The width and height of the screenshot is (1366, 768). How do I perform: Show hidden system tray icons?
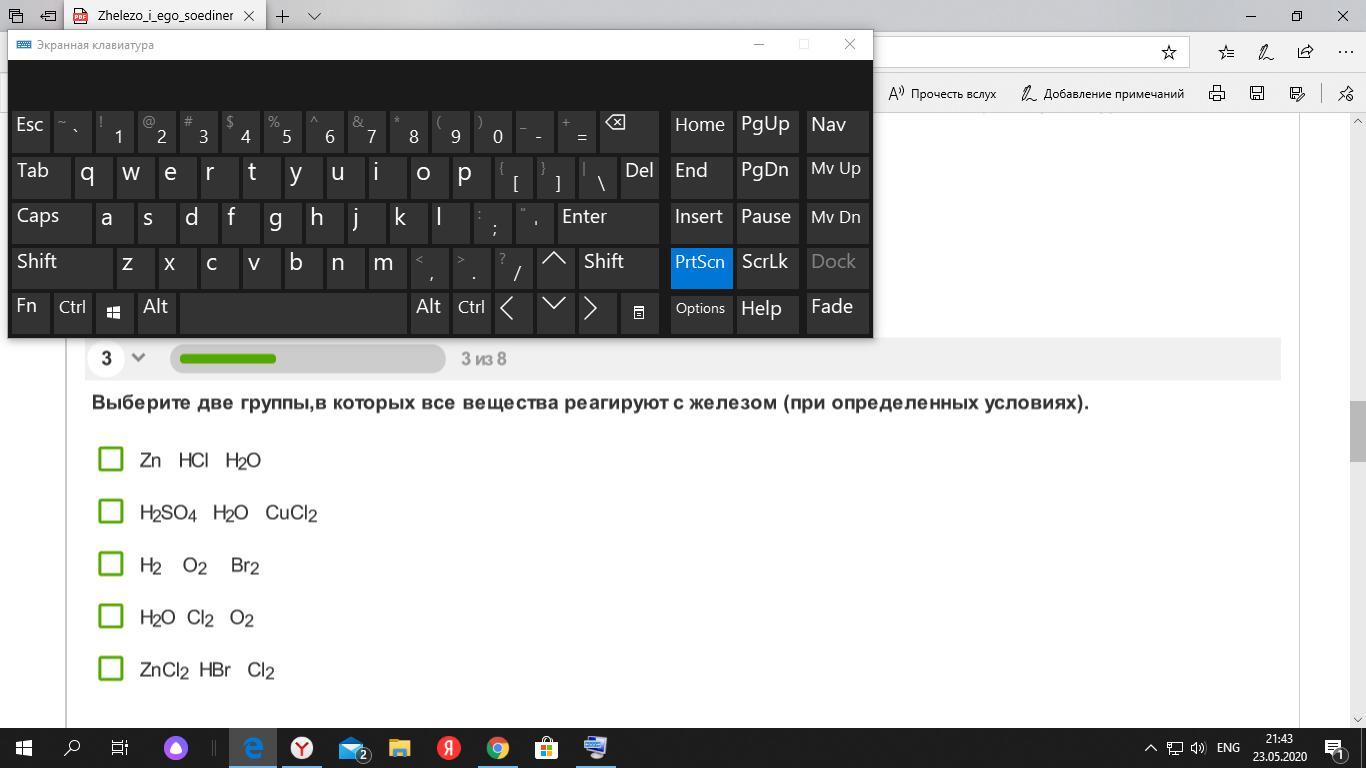[1150, 748]
